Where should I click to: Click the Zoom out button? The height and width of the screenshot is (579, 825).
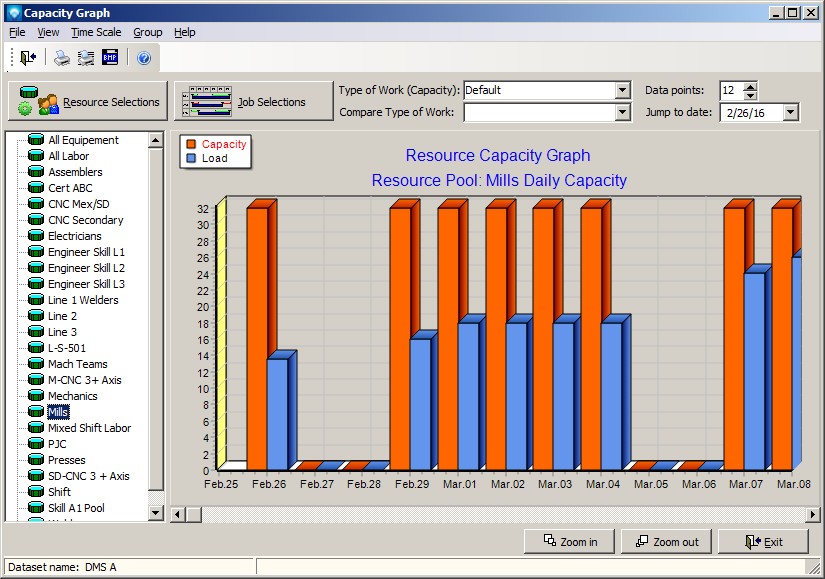click(666, 542)
